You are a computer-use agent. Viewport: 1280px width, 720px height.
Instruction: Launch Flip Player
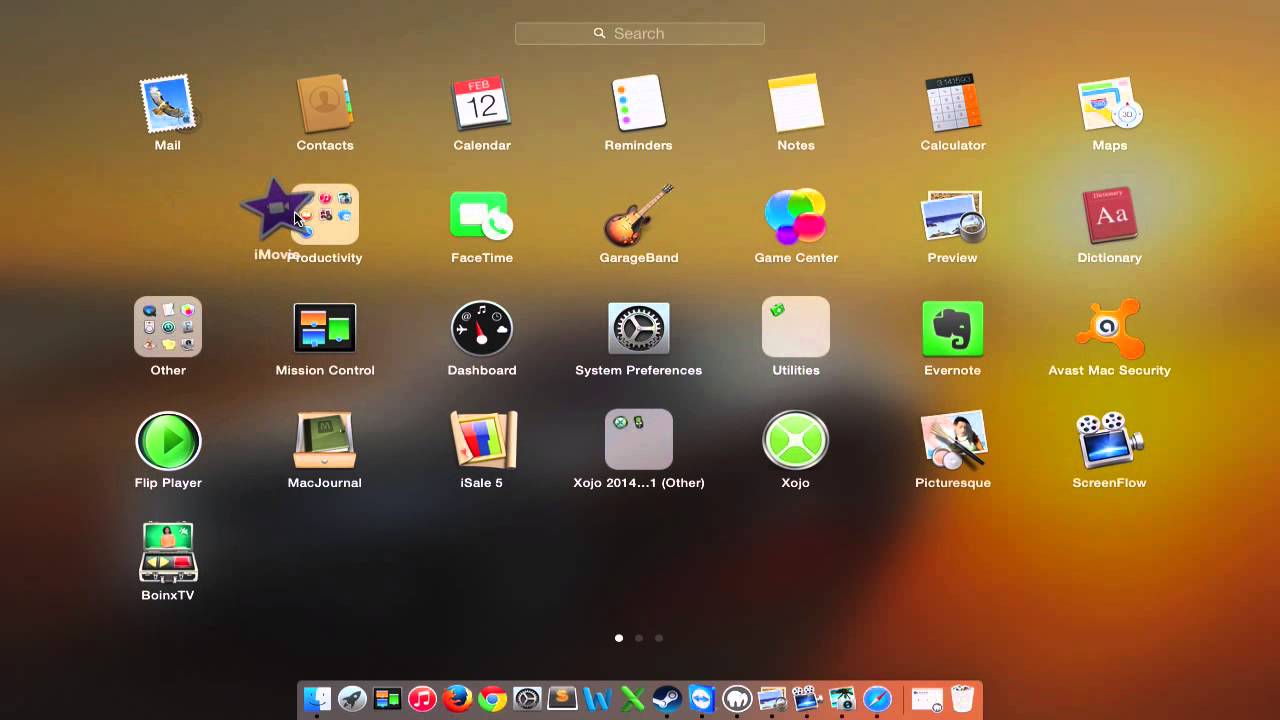168,441
